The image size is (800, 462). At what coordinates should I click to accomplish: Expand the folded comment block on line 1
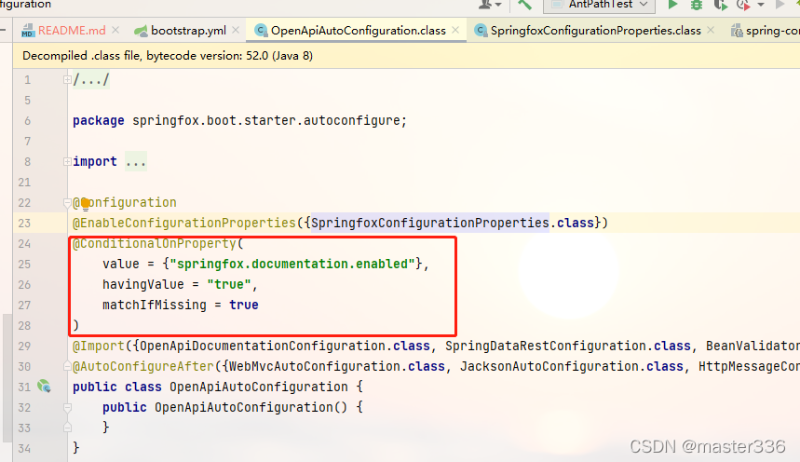[67, 80]
